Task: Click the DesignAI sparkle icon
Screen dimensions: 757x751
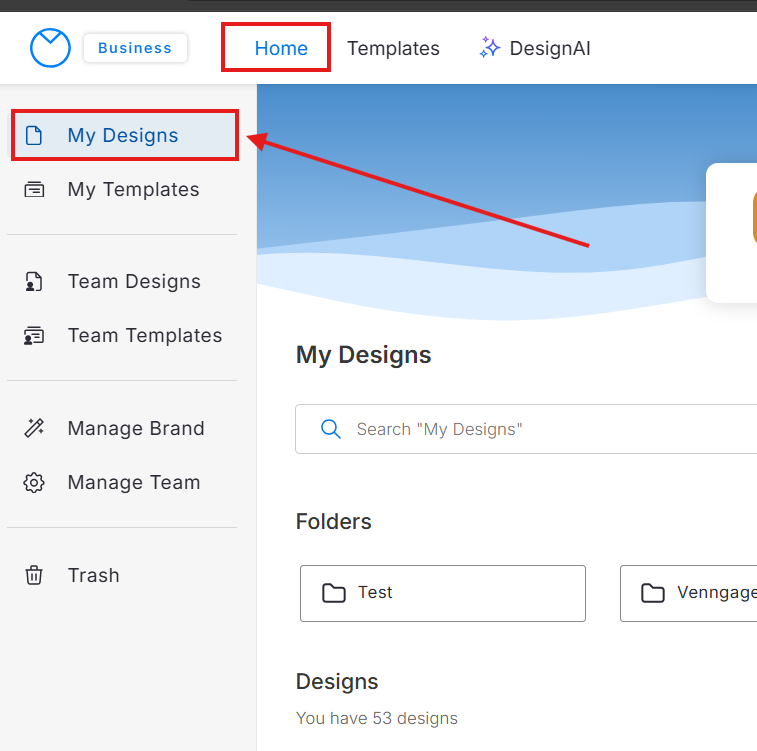Action: tap(489, 48)
